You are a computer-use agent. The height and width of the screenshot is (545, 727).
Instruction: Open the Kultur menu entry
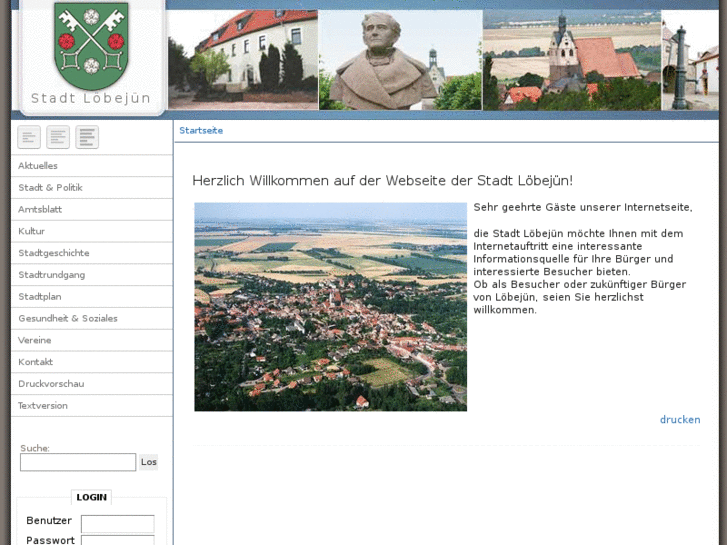[x=32, y=232]
